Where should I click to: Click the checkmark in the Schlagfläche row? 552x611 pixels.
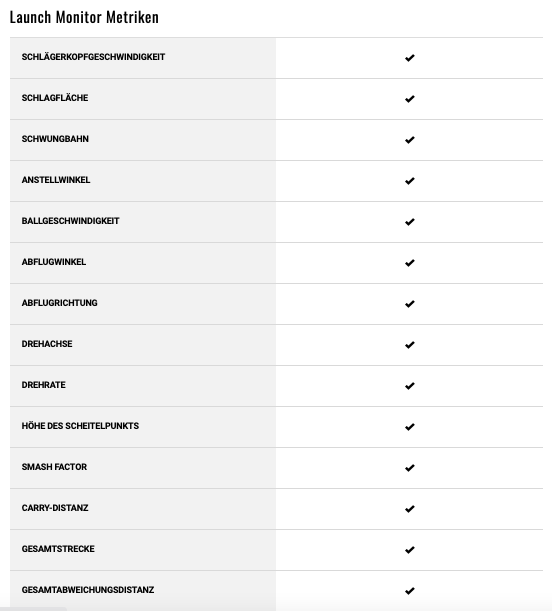point(409,99)
